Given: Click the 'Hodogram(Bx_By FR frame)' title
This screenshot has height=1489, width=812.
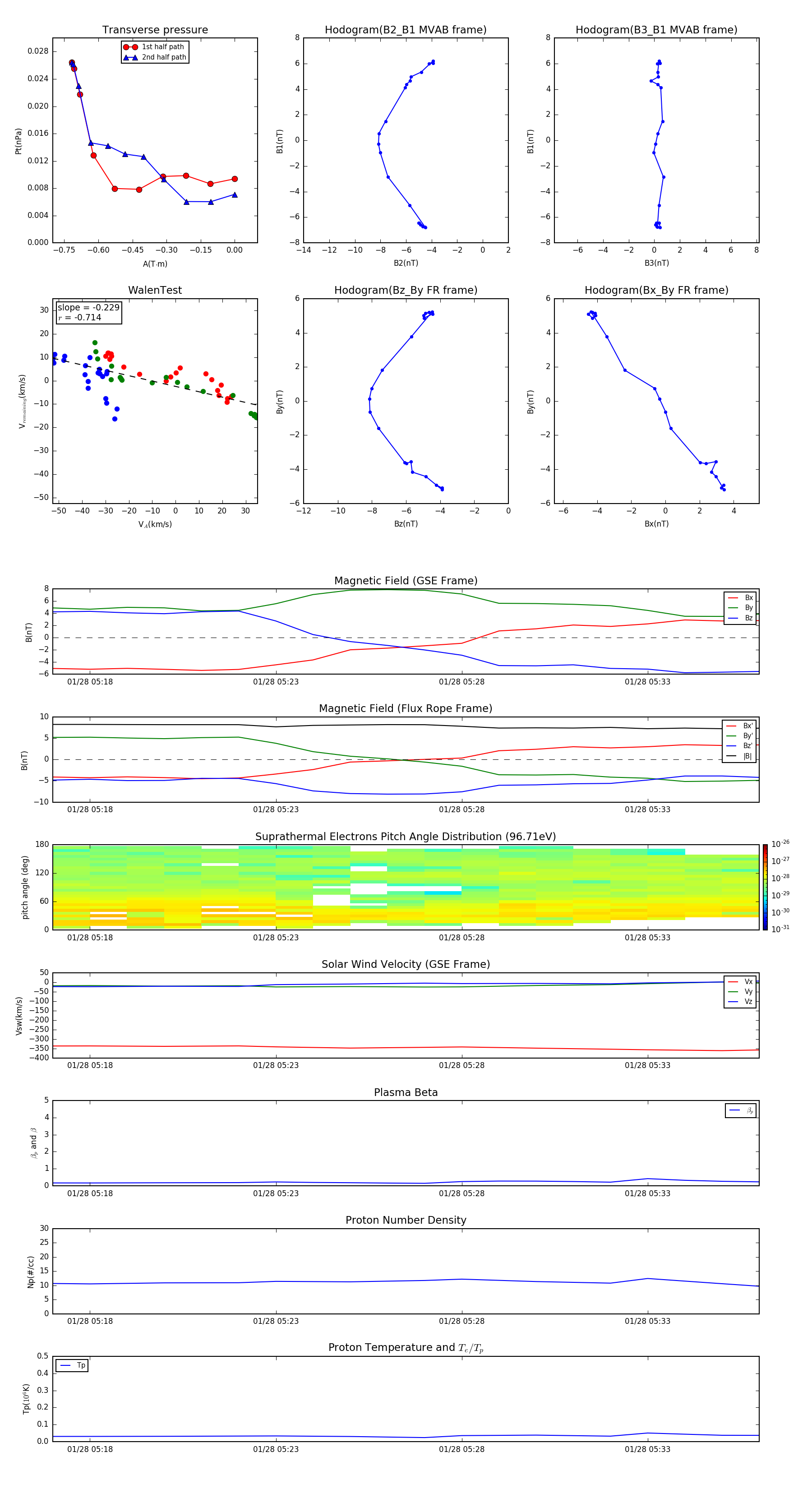Looking at the screenshot, I should point(656,290).
